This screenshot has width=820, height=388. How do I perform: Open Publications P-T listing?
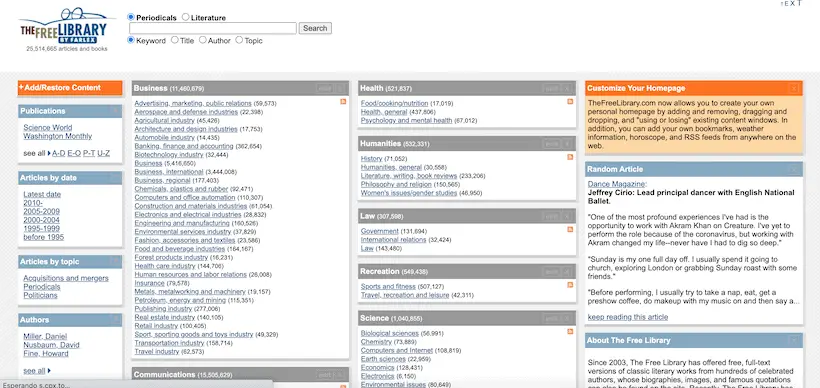(89, 153)
